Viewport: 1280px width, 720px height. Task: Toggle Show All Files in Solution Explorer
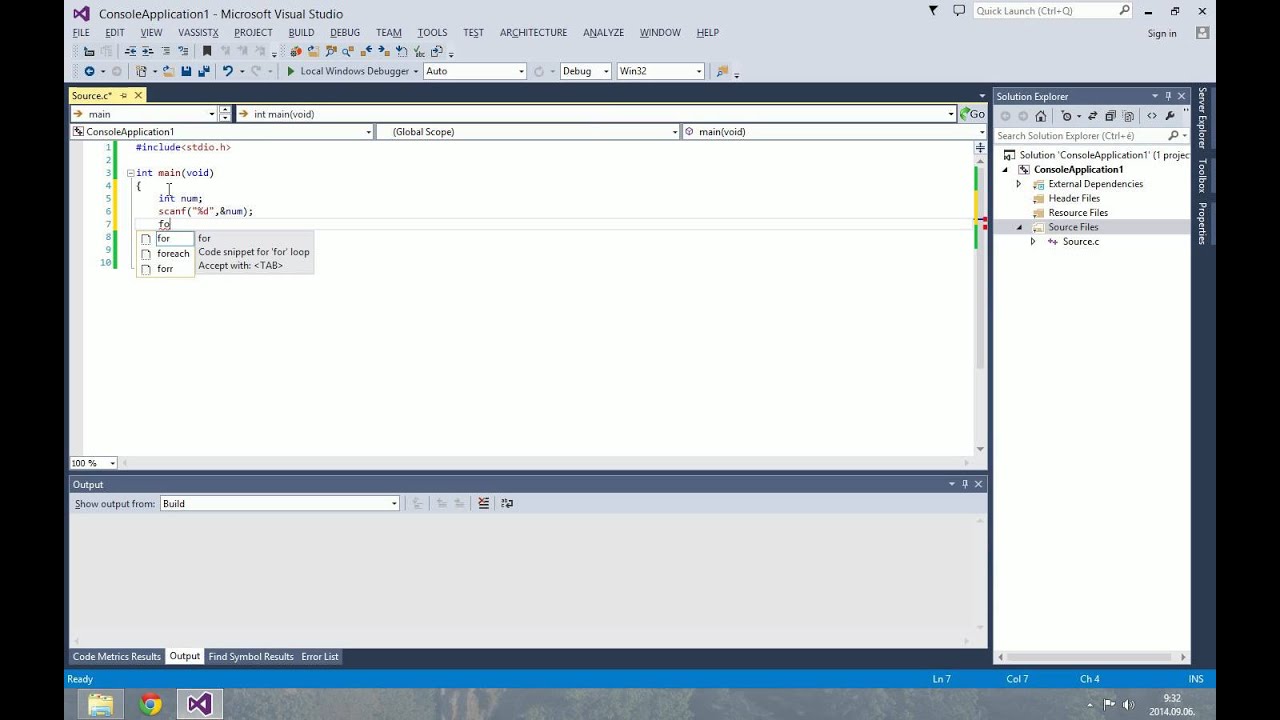point(1129,116)
